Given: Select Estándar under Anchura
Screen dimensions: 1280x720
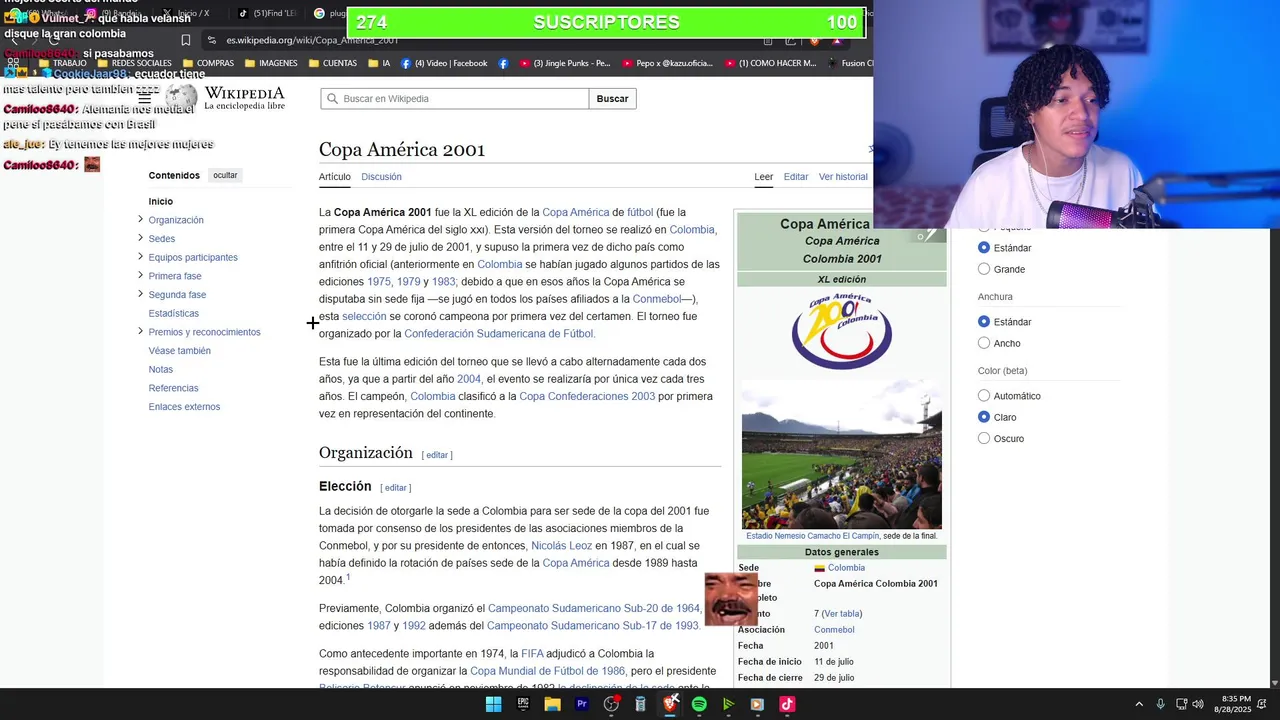Looking at the screenshot, I should pos(984,322).
